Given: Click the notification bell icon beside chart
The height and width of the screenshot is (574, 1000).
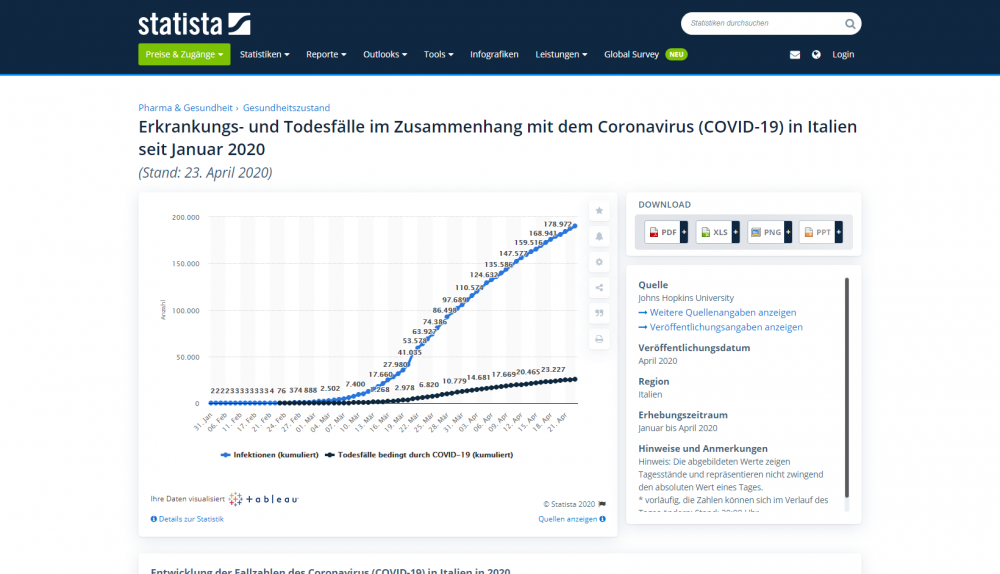Looking at the screenshot, I should click(x=599, y=237).
